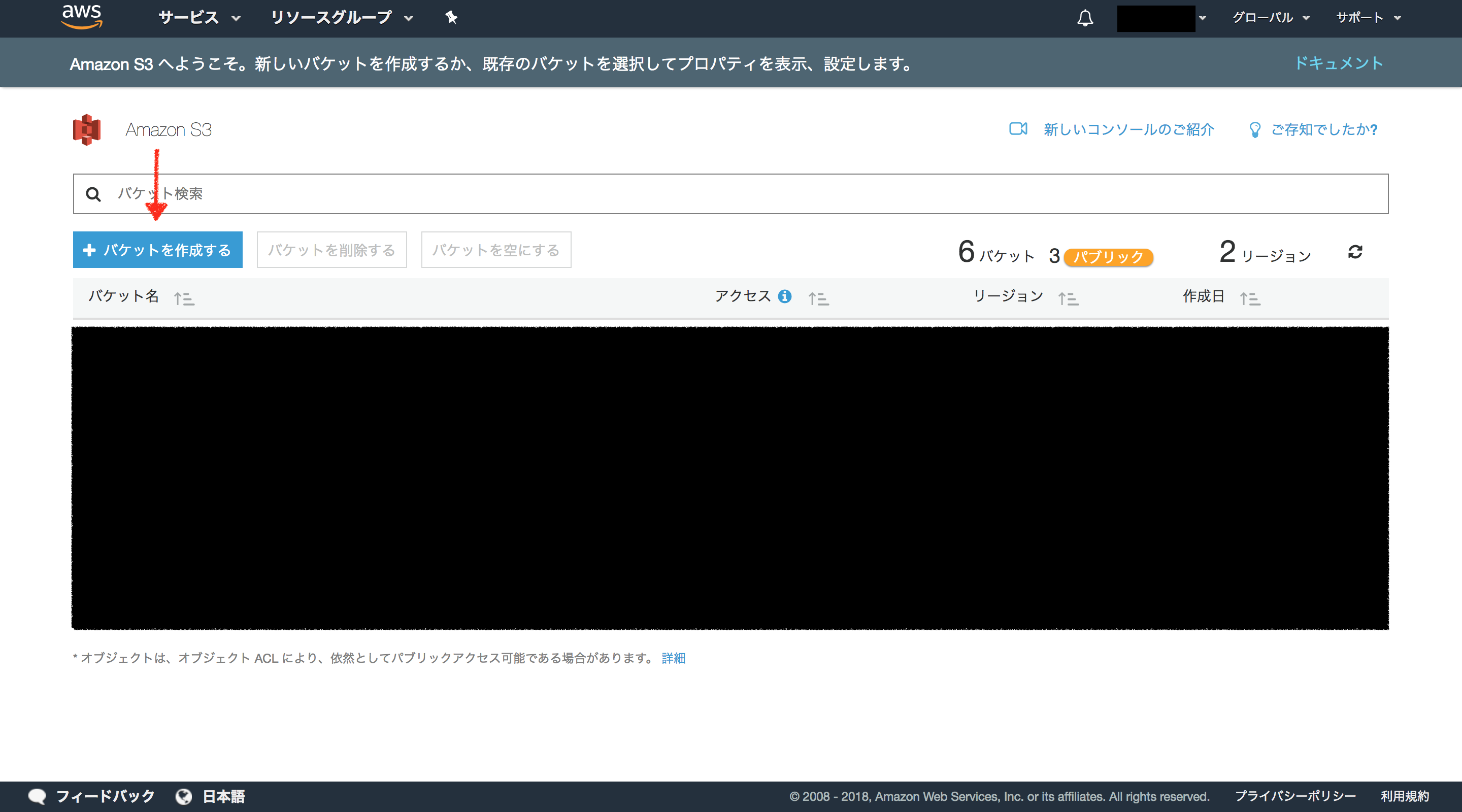
Task: Click the pin icon in the top navigation
Action: 450,18
